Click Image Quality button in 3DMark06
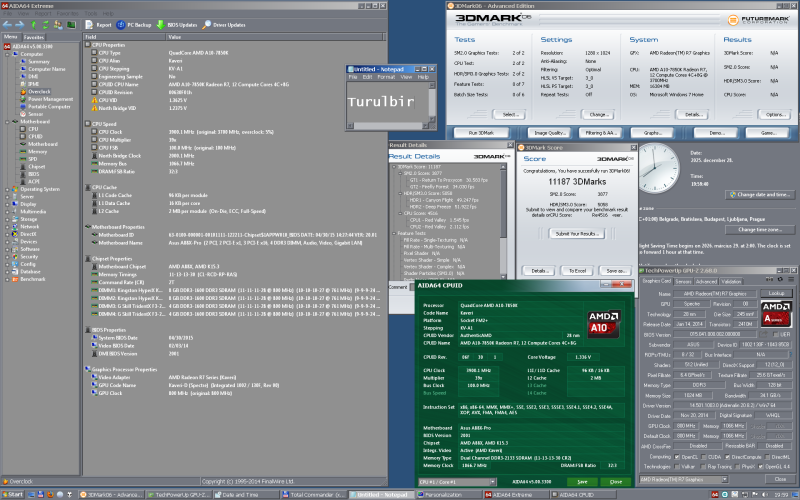This screenshot has height=500, width=800. pyautogui.click(x=549, y=133)
